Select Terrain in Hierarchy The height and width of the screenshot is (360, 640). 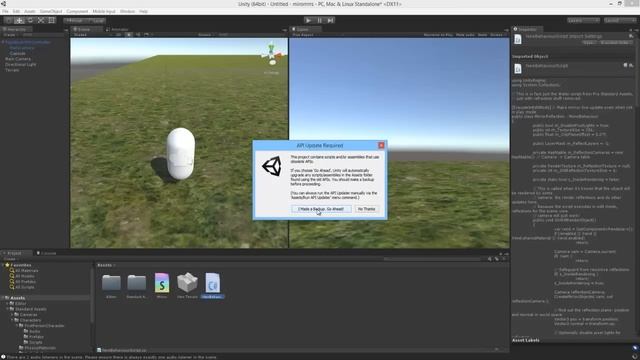coord(12,70)
